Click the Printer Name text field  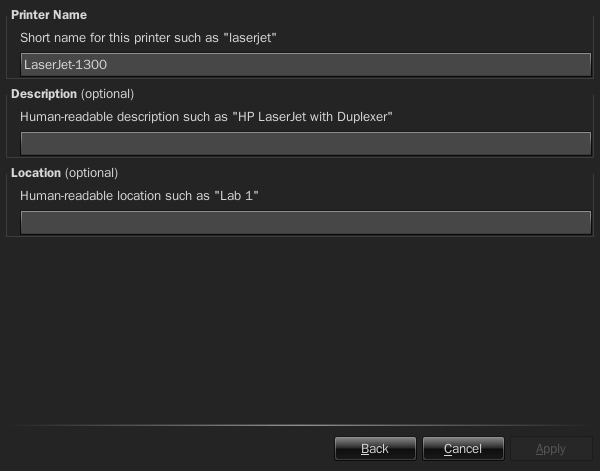pos(306,65)
